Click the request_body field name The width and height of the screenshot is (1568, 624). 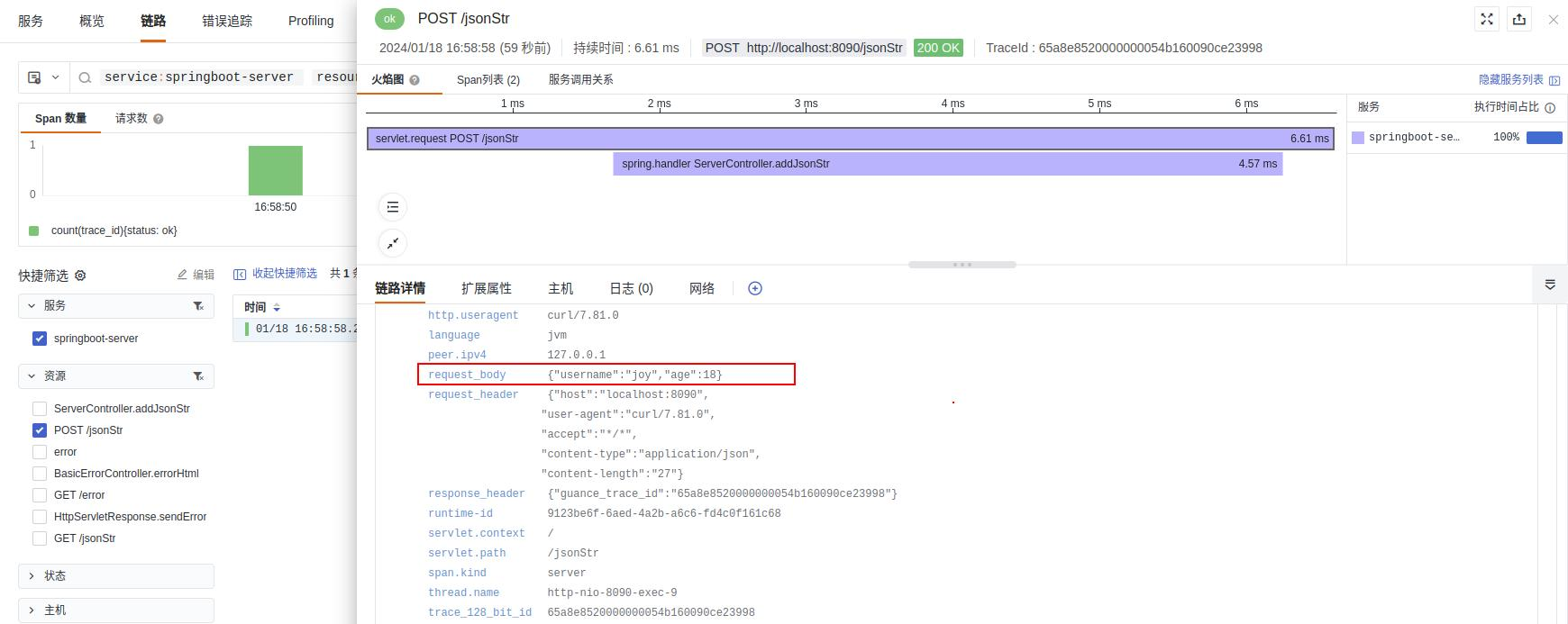(467, 375)
